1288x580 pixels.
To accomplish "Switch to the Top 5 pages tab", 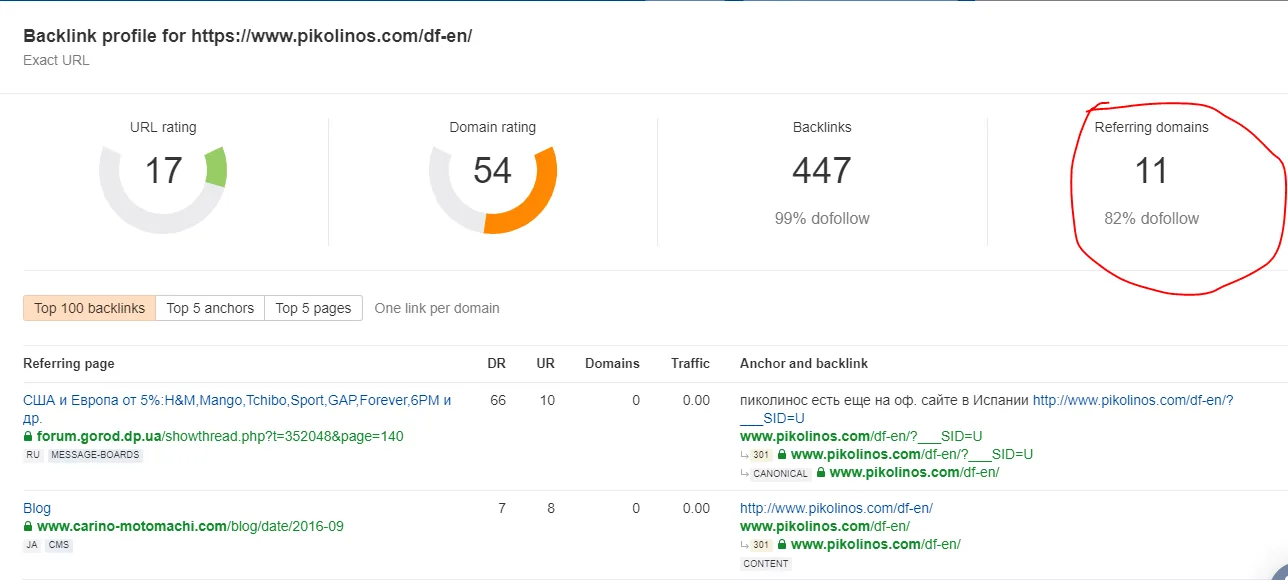I will (x=313, y=308).
